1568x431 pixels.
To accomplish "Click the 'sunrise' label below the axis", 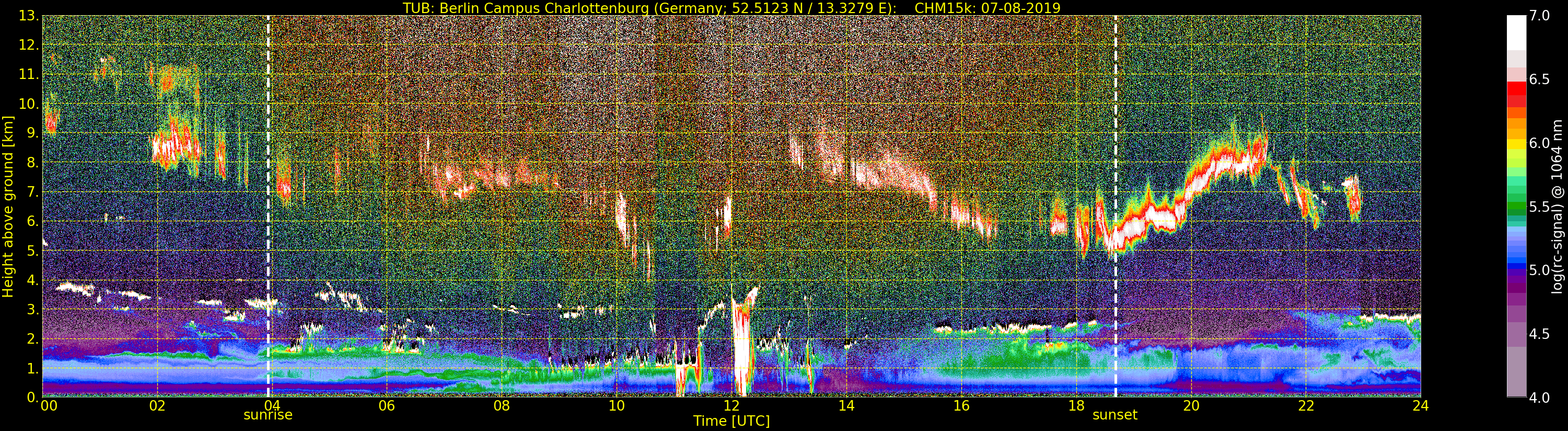I will tap(268, 415).
